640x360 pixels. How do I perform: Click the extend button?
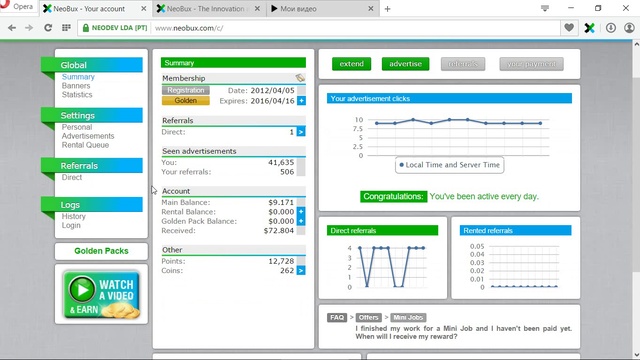pos(351,64)
